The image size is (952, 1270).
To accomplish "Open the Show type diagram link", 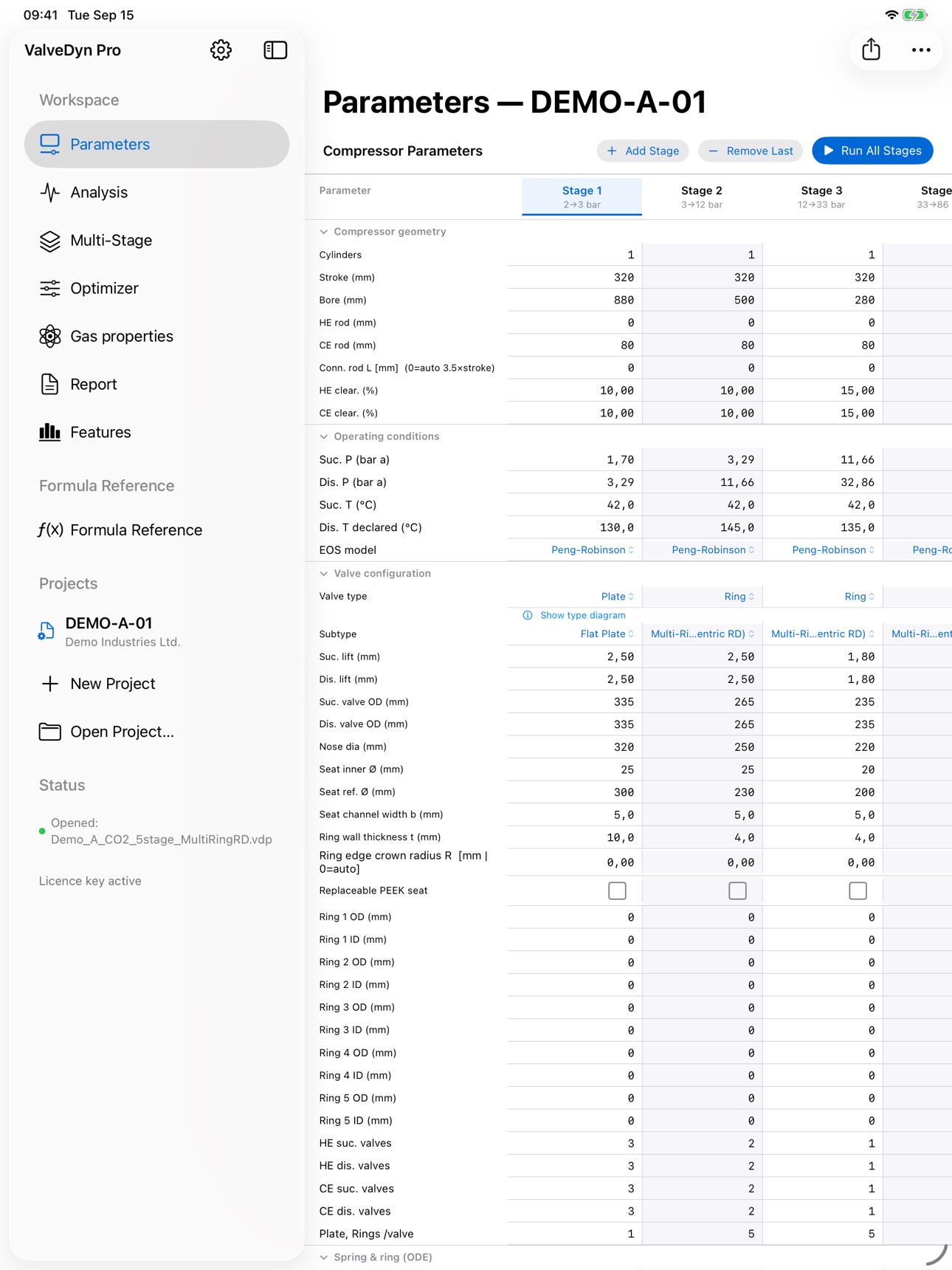I will click(x=582, y=615).
